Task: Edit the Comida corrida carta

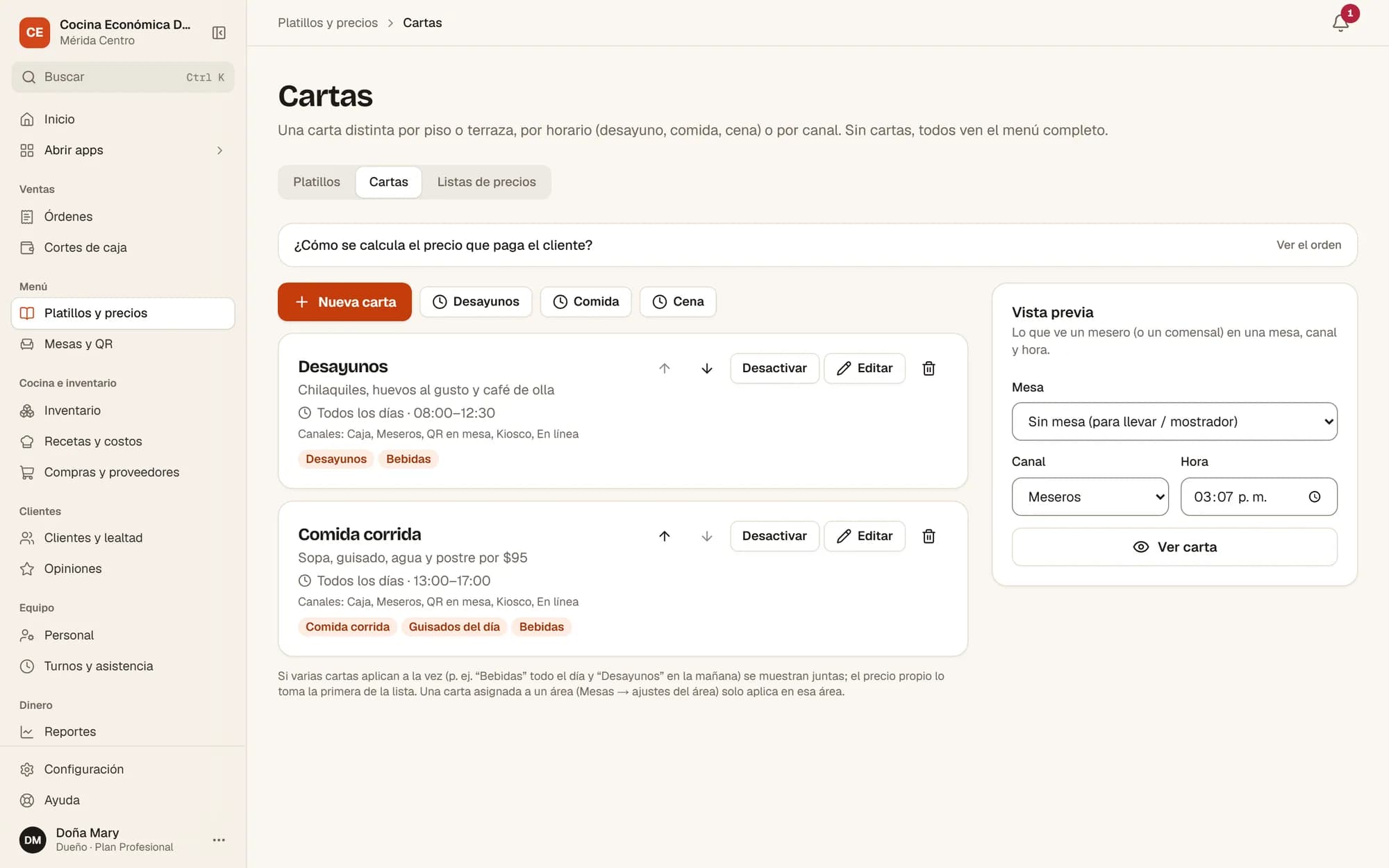Action: 865,536
